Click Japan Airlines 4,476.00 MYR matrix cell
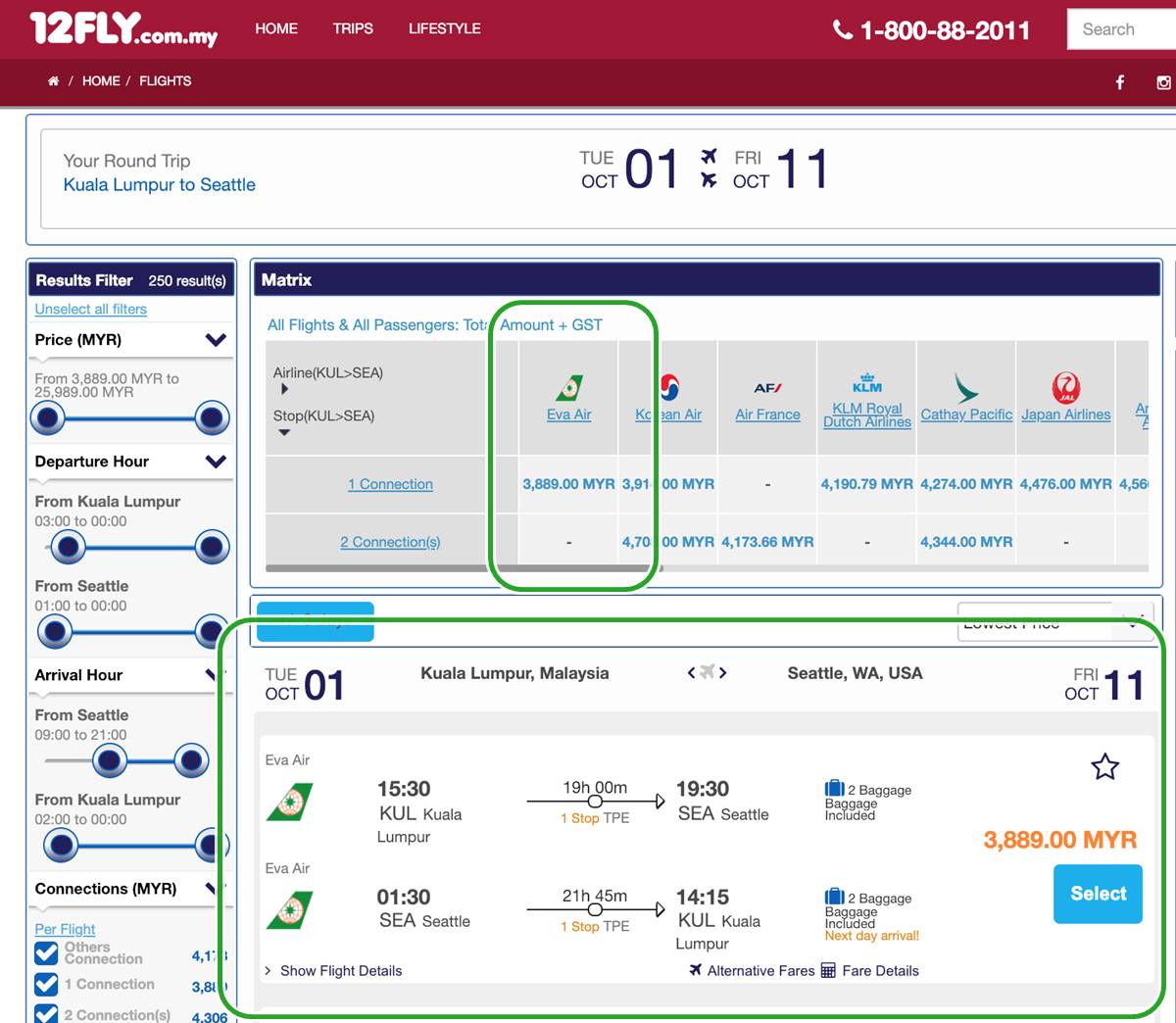The height and width of the screenshot is (1023, 1176). click(x=1066, y=484)
